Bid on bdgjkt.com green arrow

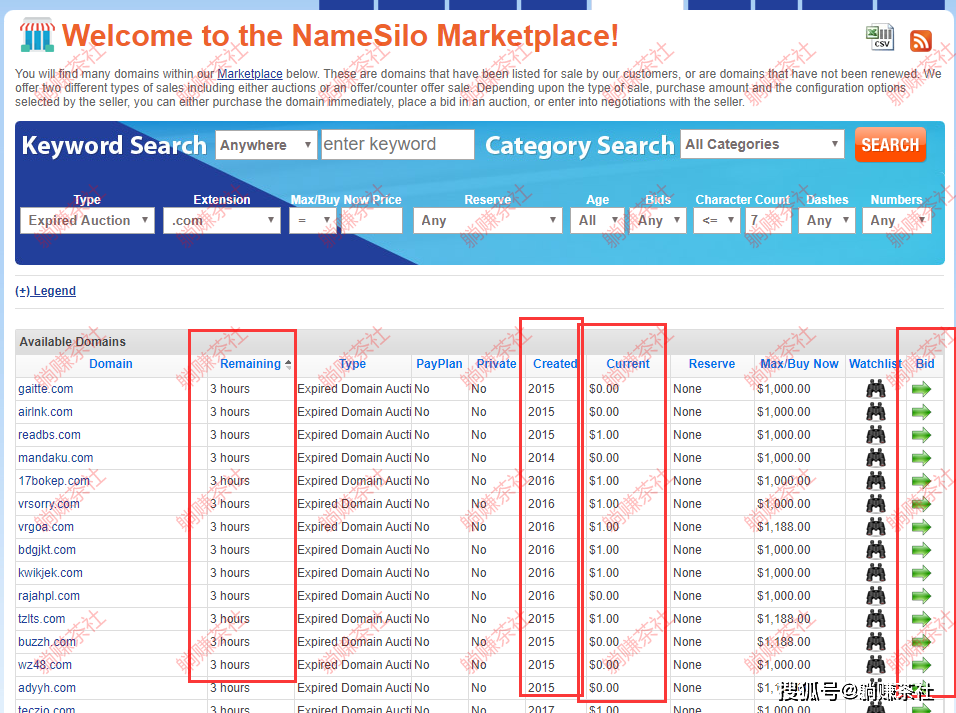[921, 550]
